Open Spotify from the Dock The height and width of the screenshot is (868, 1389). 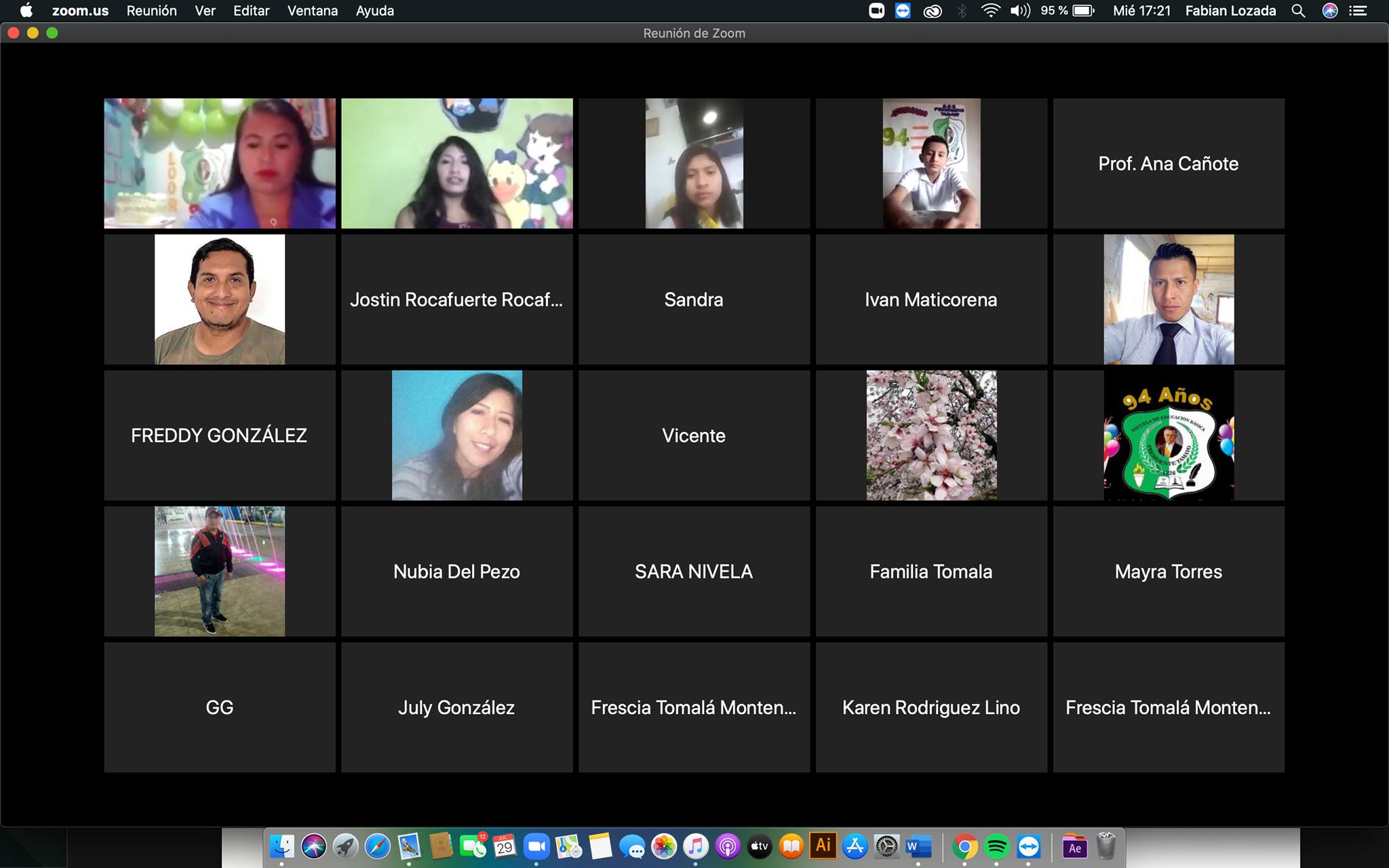pos(996,846)
